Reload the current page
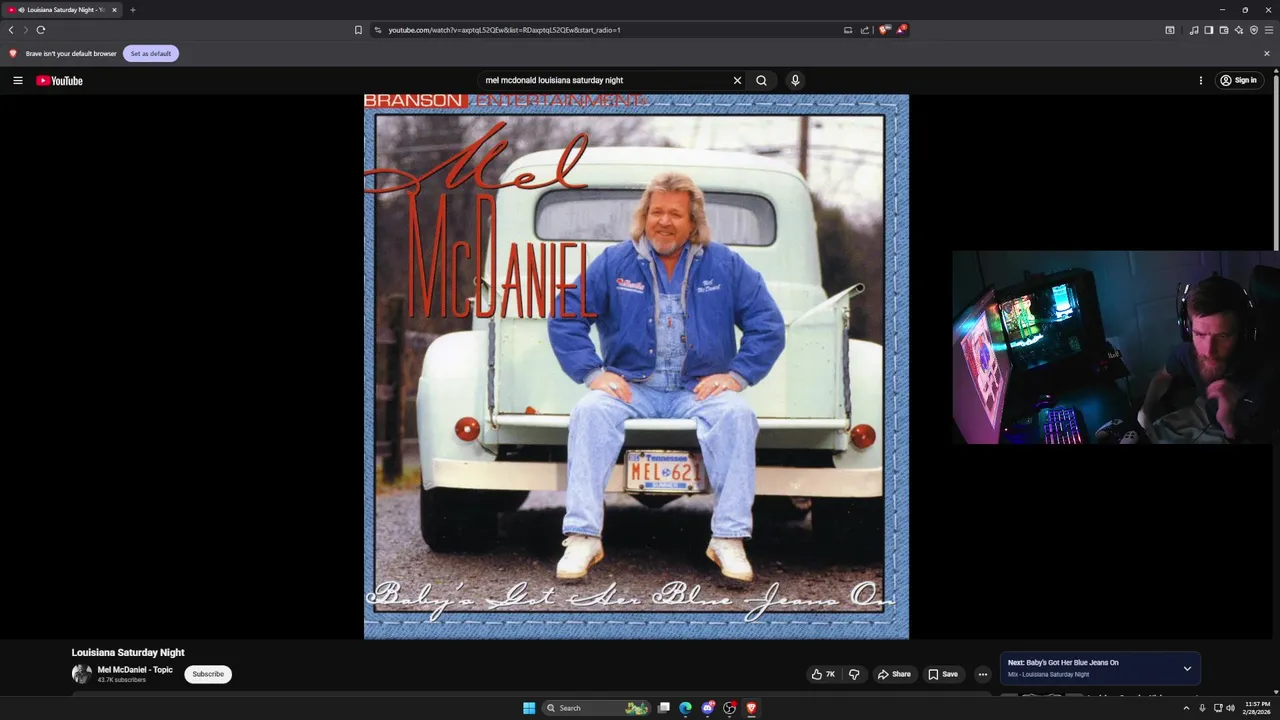The width and height of the screenshot is (1280, 720). tap(41, 30)
